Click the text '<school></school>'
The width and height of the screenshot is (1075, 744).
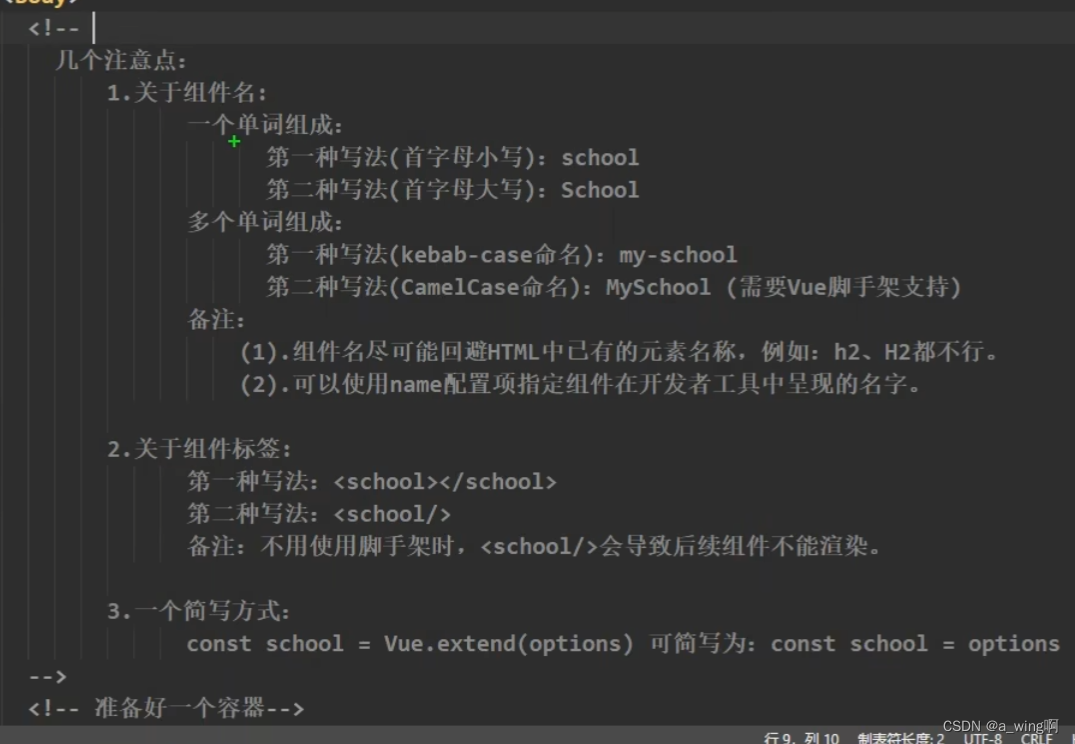pos(445,481)
